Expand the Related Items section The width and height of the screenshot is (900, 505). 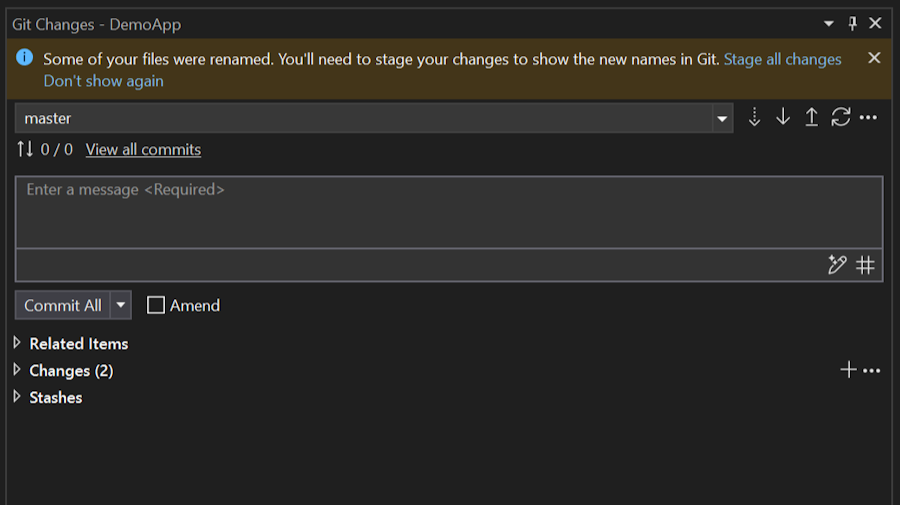17,343
